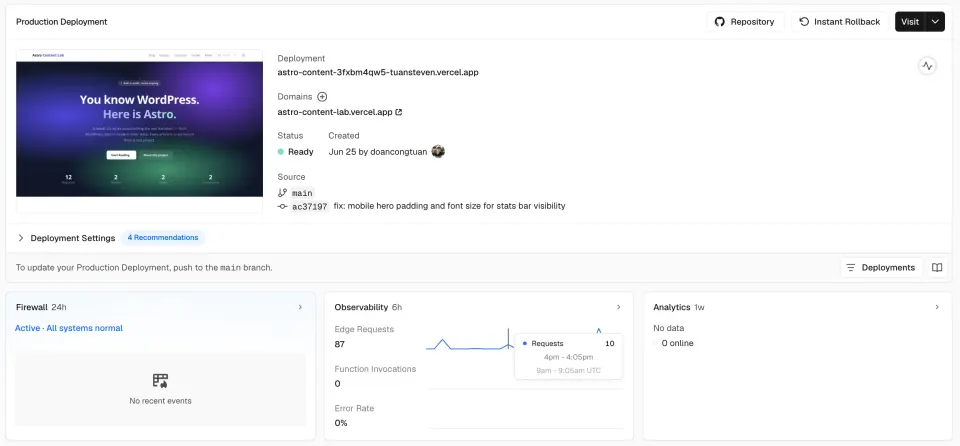
Task: Click the Ready status indicator
Action: tap(295, 151)
